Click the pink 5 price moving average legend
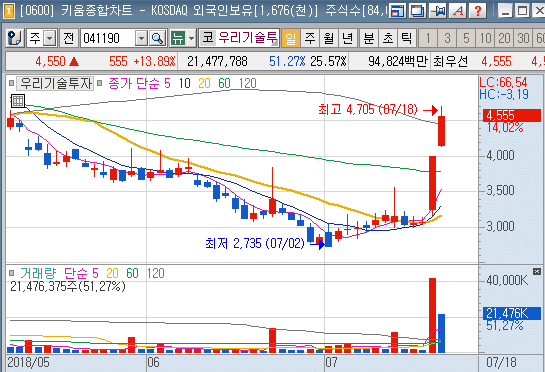This screenshot has width=545, height=372. tap(168, 83)
